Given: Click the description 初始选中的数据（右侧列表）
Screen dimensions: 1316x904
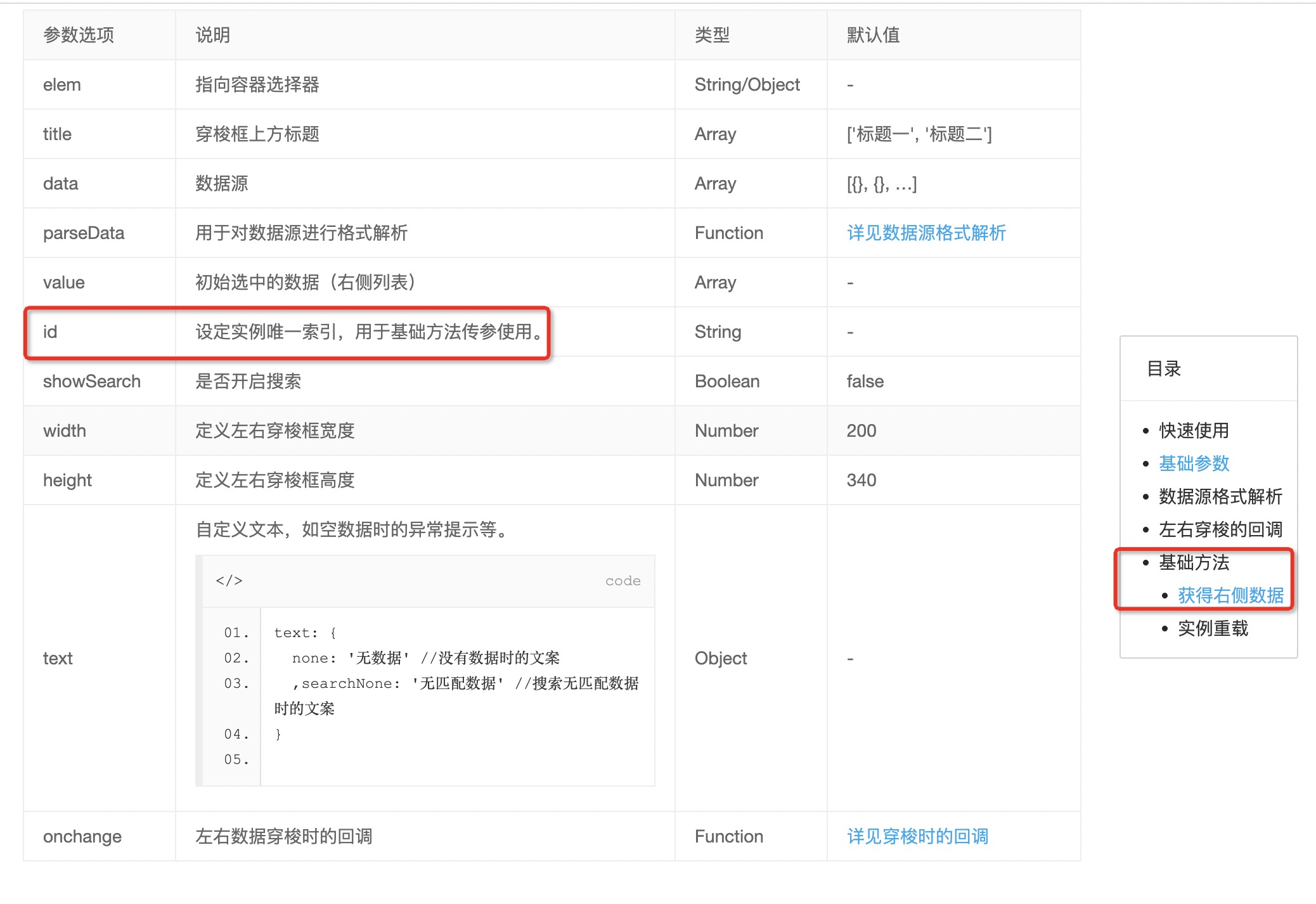Looking at the screenshot, I should (306, 282).
